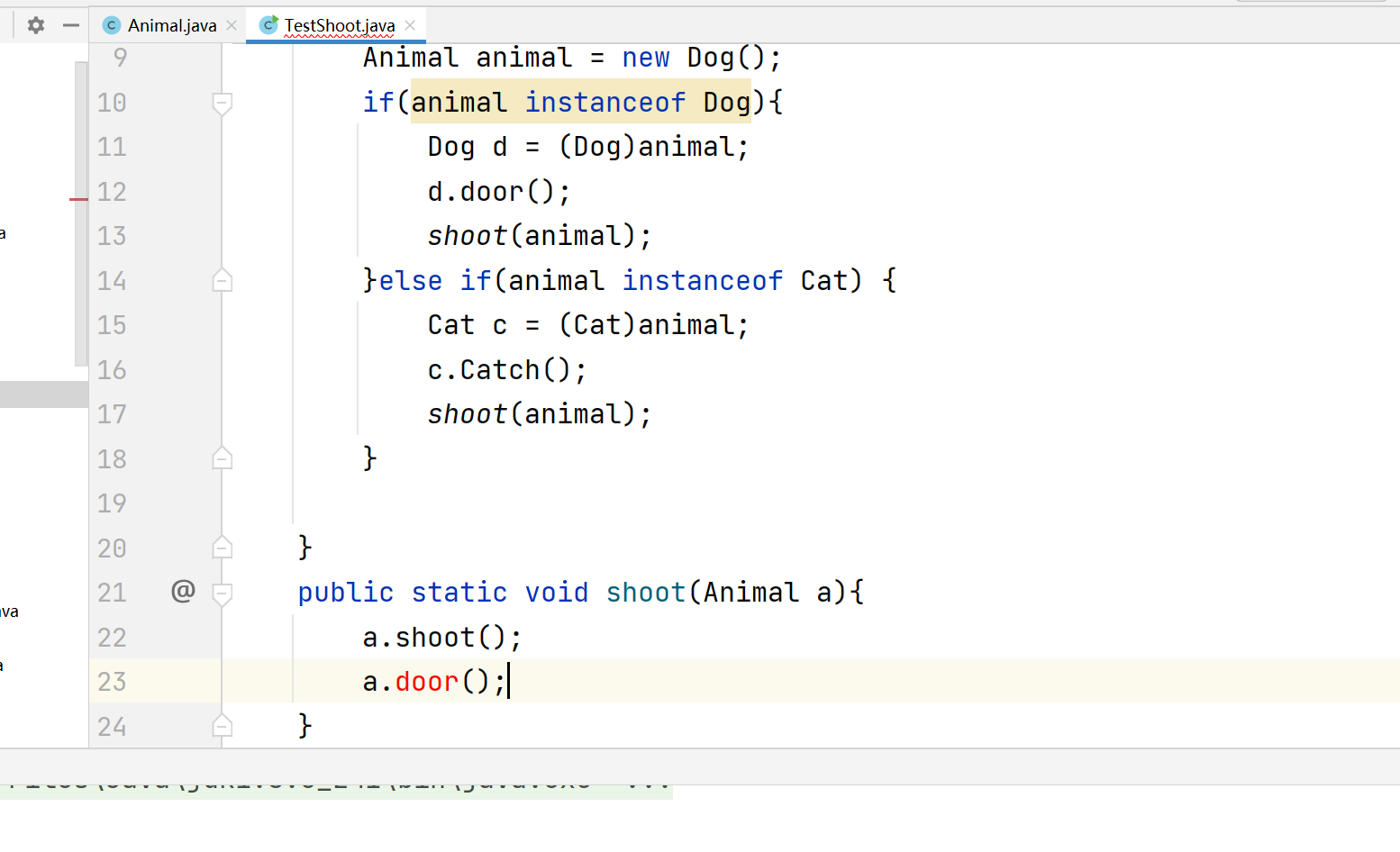Open the project panel settings gear
This screenshot has height=852, width=1400.
(36, 25)
